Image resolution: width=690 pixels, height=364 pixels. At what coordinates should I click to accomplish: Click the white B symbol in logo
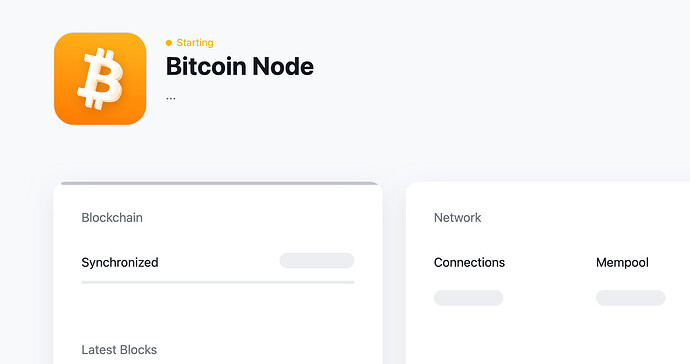pos(100,79)
